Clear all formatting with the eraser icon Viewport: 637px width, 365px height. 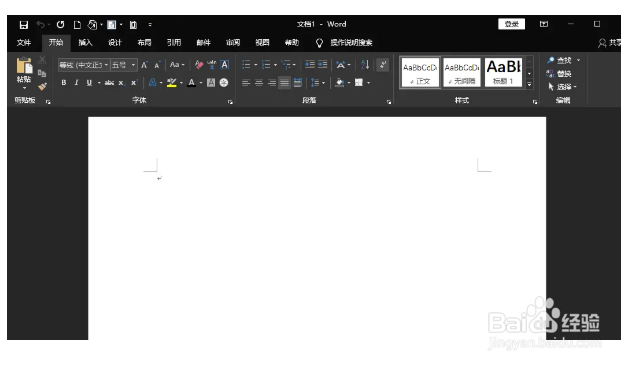(199, 65)
